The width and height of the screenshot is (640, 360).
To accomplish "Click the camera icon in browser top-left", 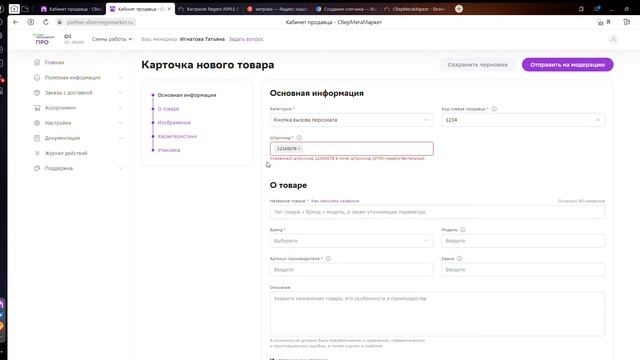I will [x=14, y=9].
